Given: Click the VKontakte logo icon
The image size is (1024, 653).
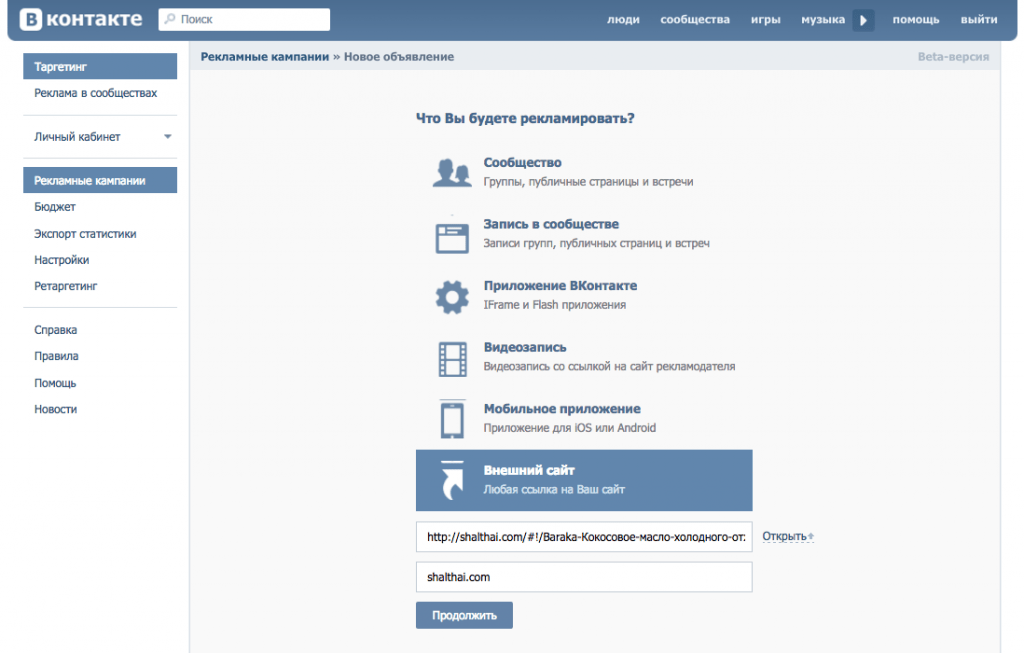Looking at the screenshot, I should (x=30, y=19).
